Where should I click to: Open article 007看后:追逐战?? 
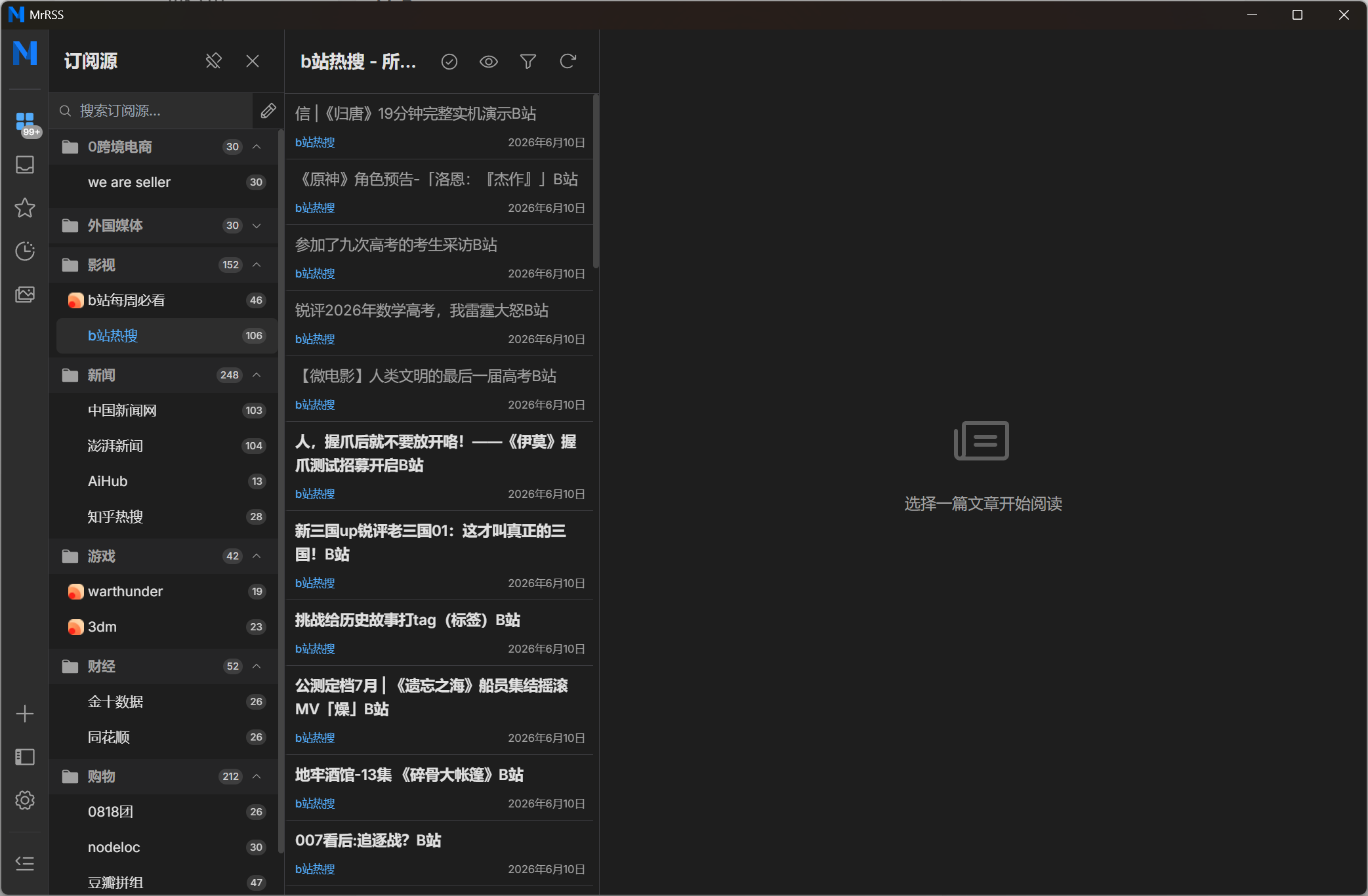point(440,853)
